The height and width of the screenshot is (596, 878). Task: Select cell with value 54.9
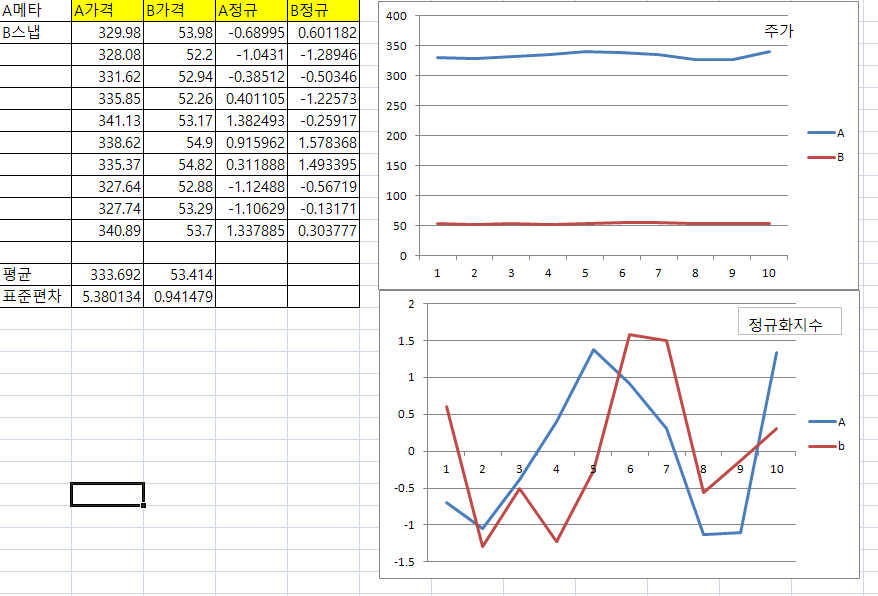[x=179, y=143]
